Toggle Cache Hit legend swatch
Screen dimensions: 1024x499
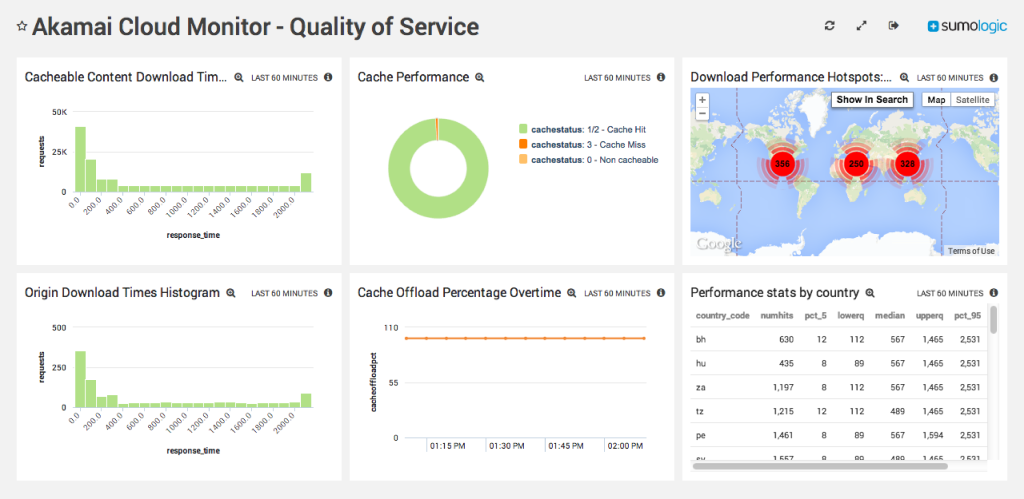522,129
